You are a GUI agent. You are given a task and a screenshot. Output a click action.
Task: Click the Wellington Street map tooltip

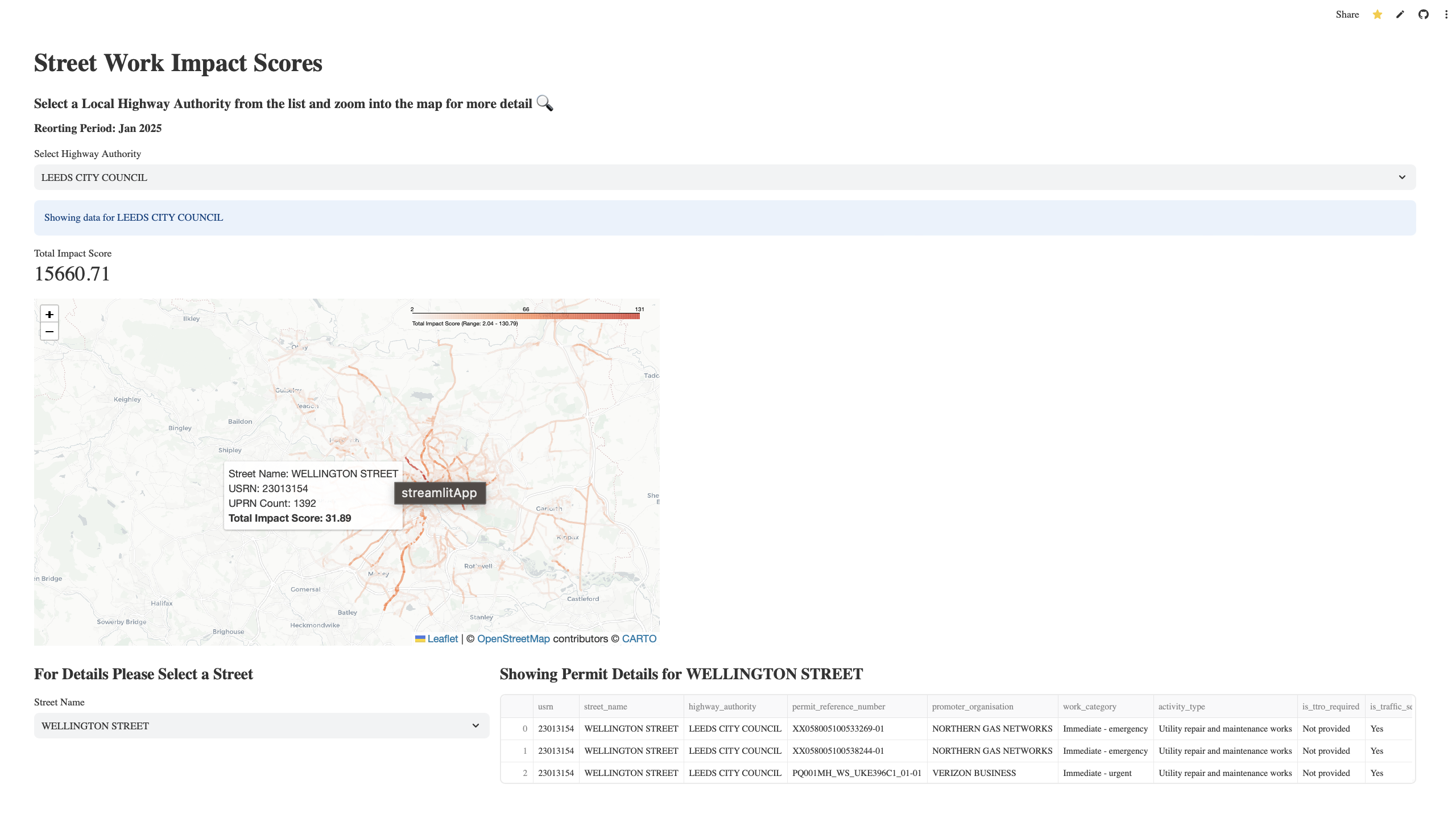(x=313, y=496)
